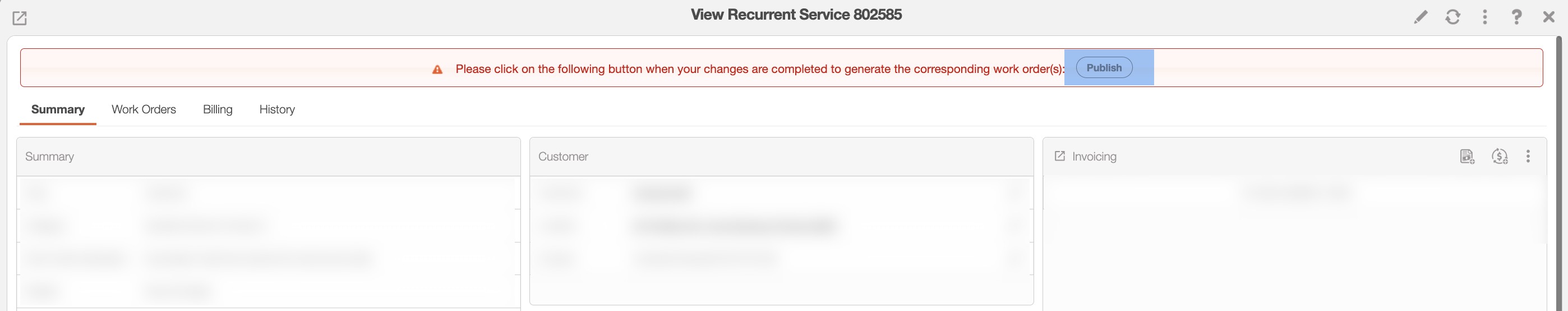Screen dimensions: 1568x311
Task: Go to the History tab
Action: [277, 110]
